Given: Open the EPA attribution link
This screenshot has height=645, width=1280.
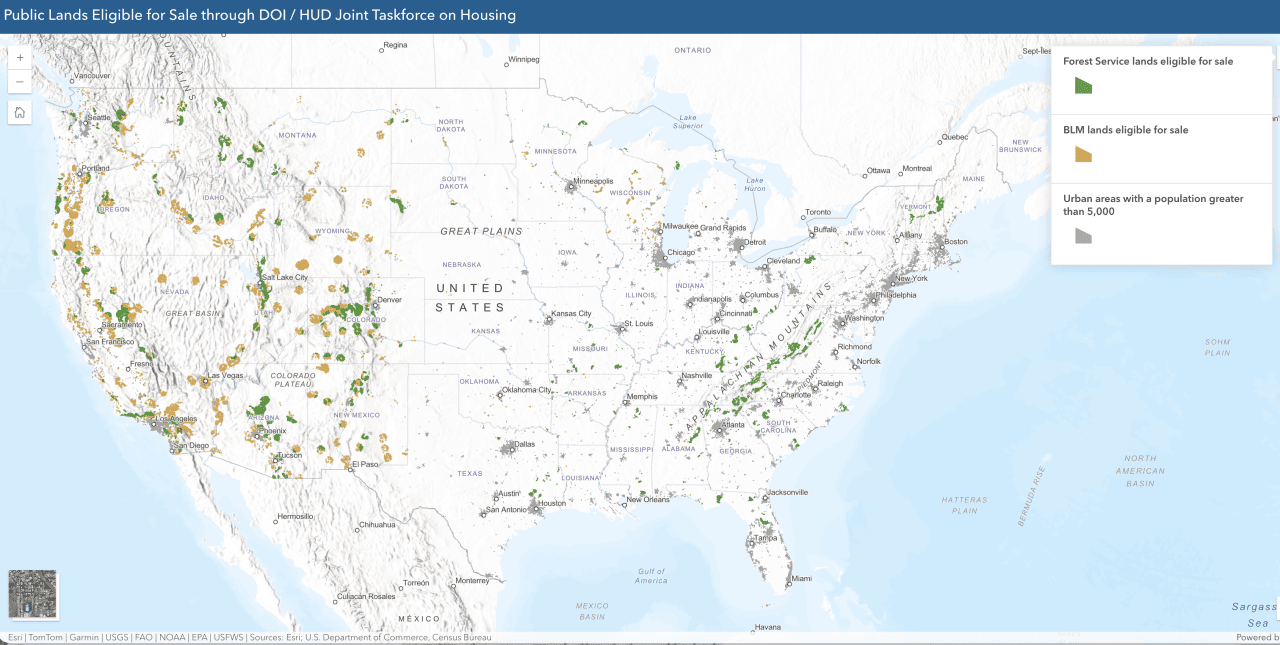Looking at the screenshot, I should 200,636.
